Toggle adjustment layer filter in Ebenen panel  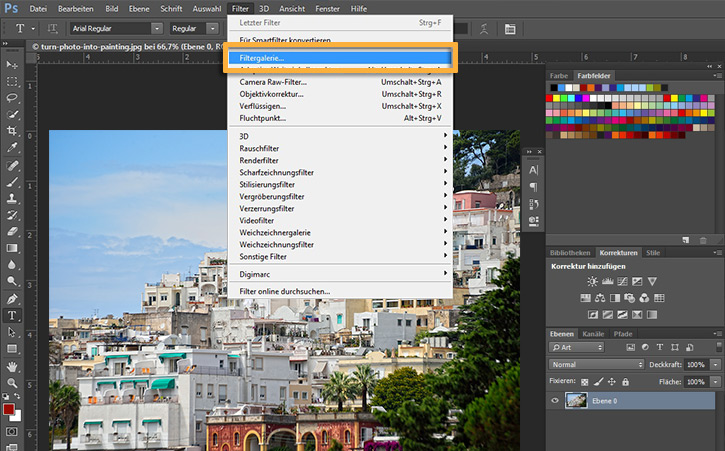tap(645, 347)
